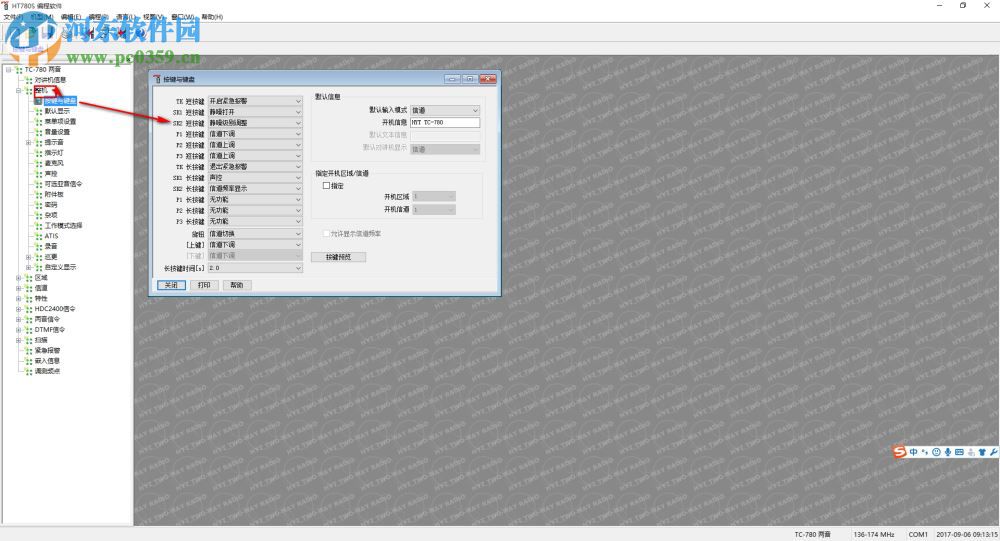Select 对讲机信息 in the tree

50,80
